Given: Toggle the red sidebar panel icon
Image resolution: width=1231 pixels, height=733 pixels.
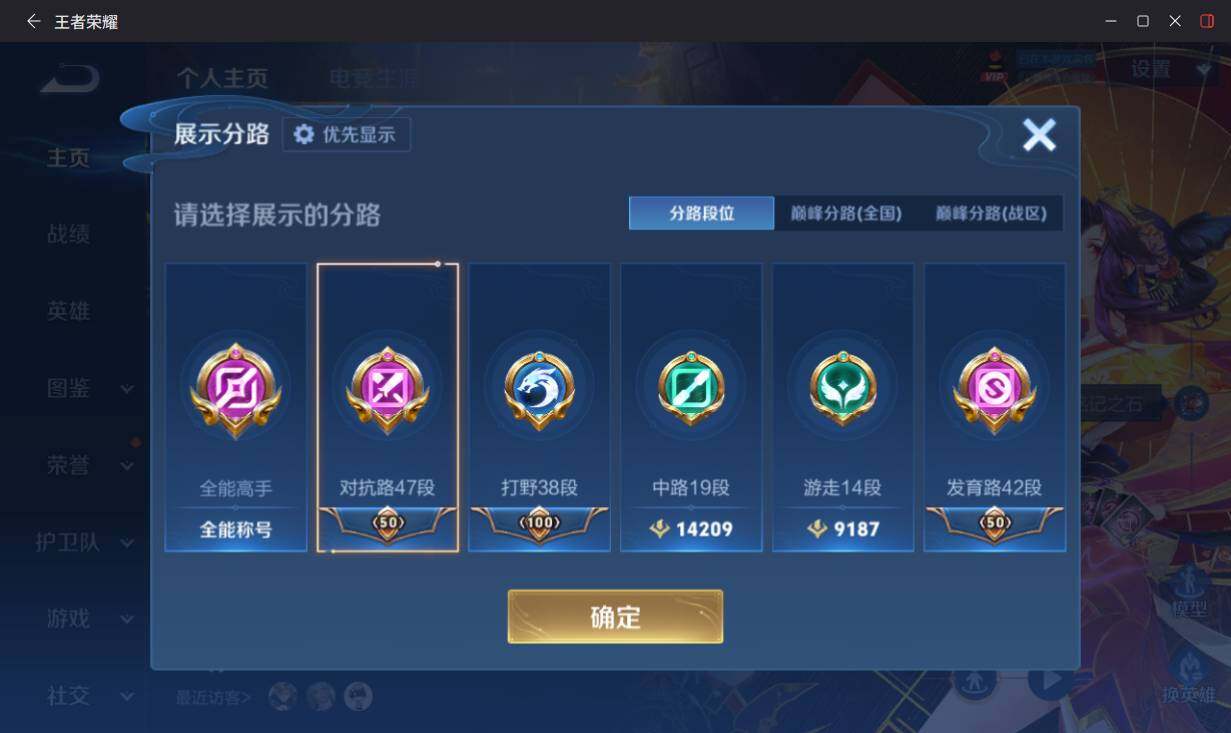Looking at the screenshot, I should 1207,21.
